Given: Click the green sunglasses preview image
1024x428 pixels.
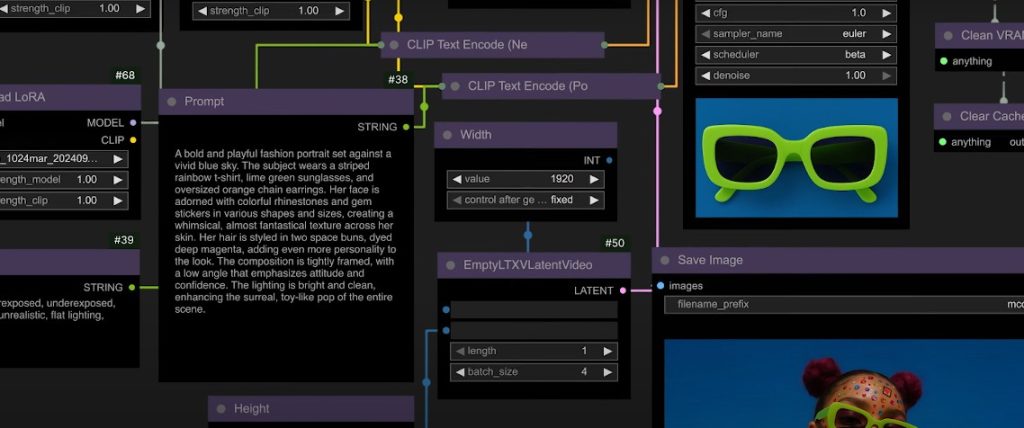Looking at the screenshot, I should click(x=796, y=158).
